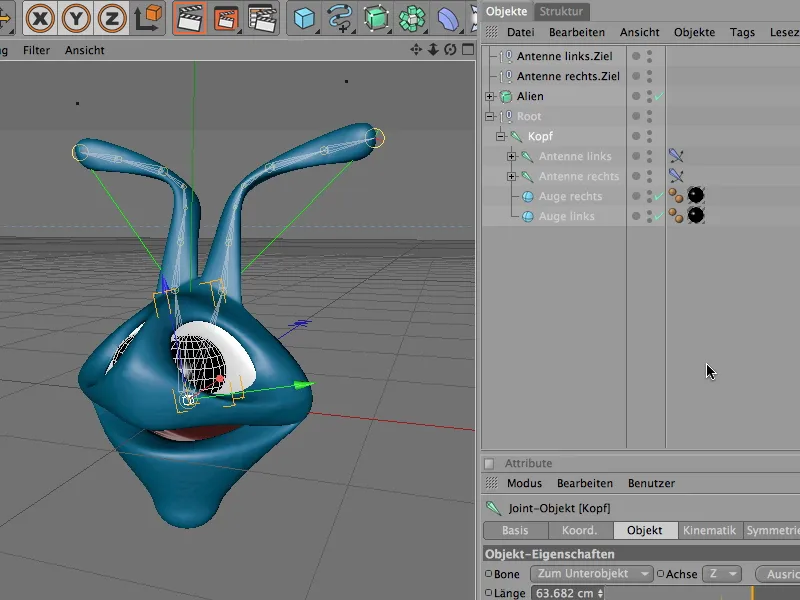
Task: Click the Objekte manager grip handle icon
Action: (x=491, y=32)
